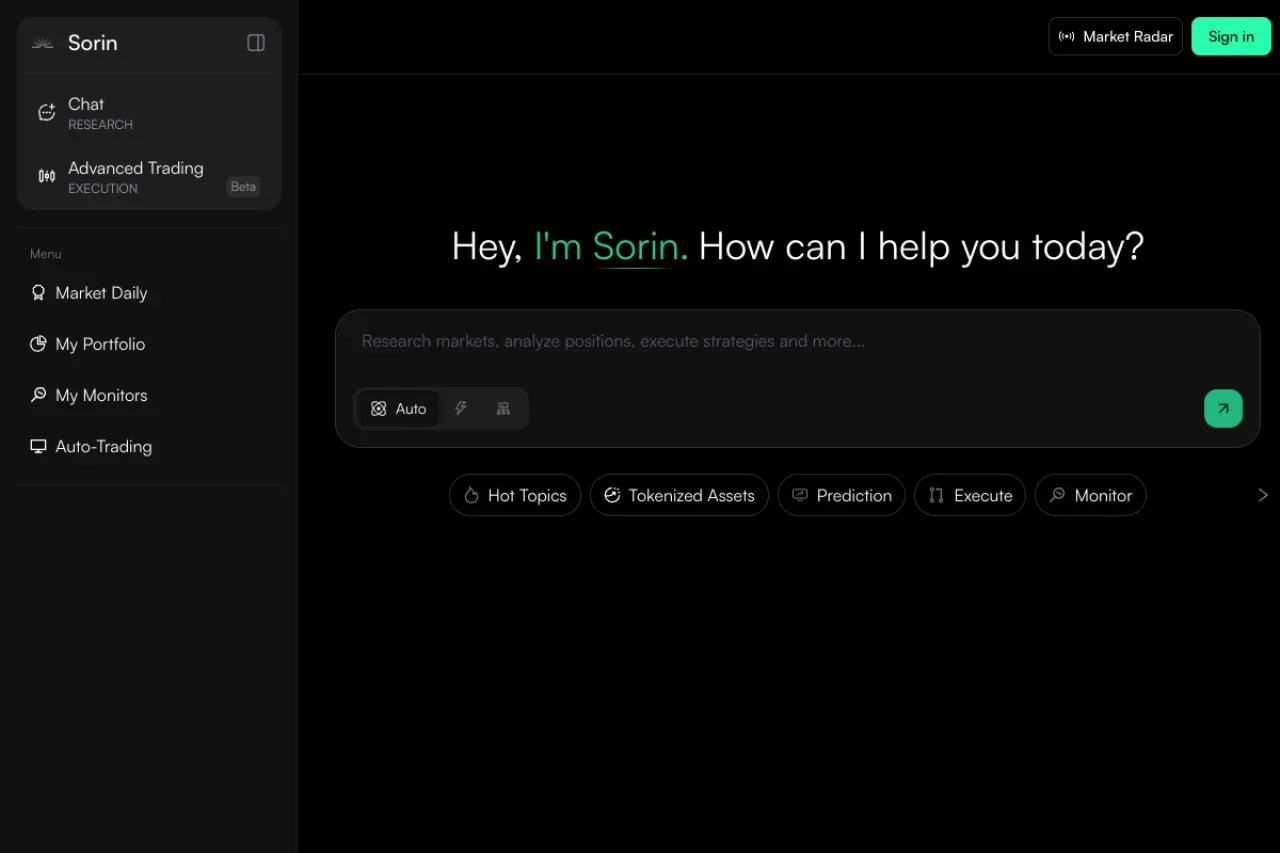Viewport: 1280px width, 853px height.
Task: Click the Prediction chip icon
Action: [x=800, y=495]
